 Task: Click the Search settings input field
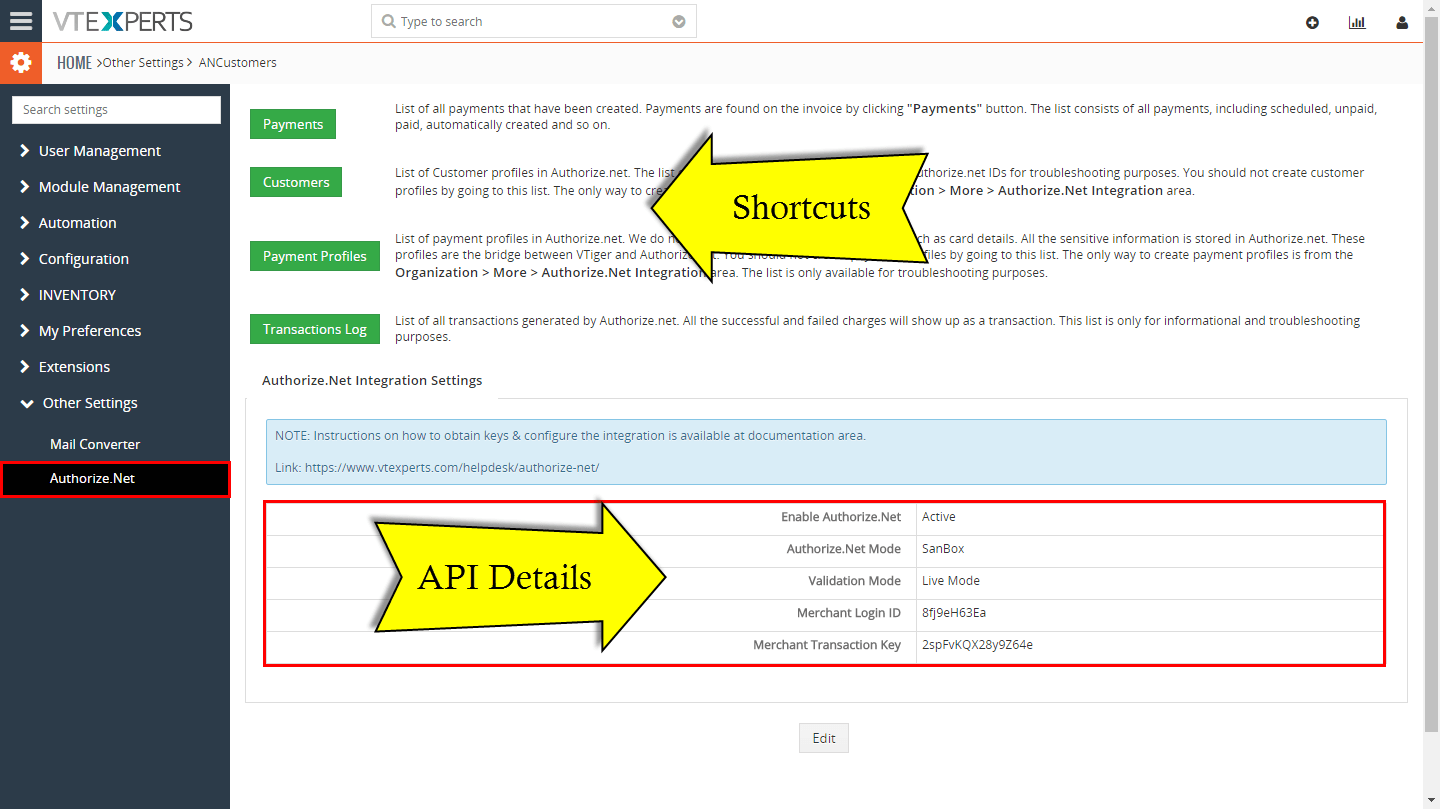[115, 110]
